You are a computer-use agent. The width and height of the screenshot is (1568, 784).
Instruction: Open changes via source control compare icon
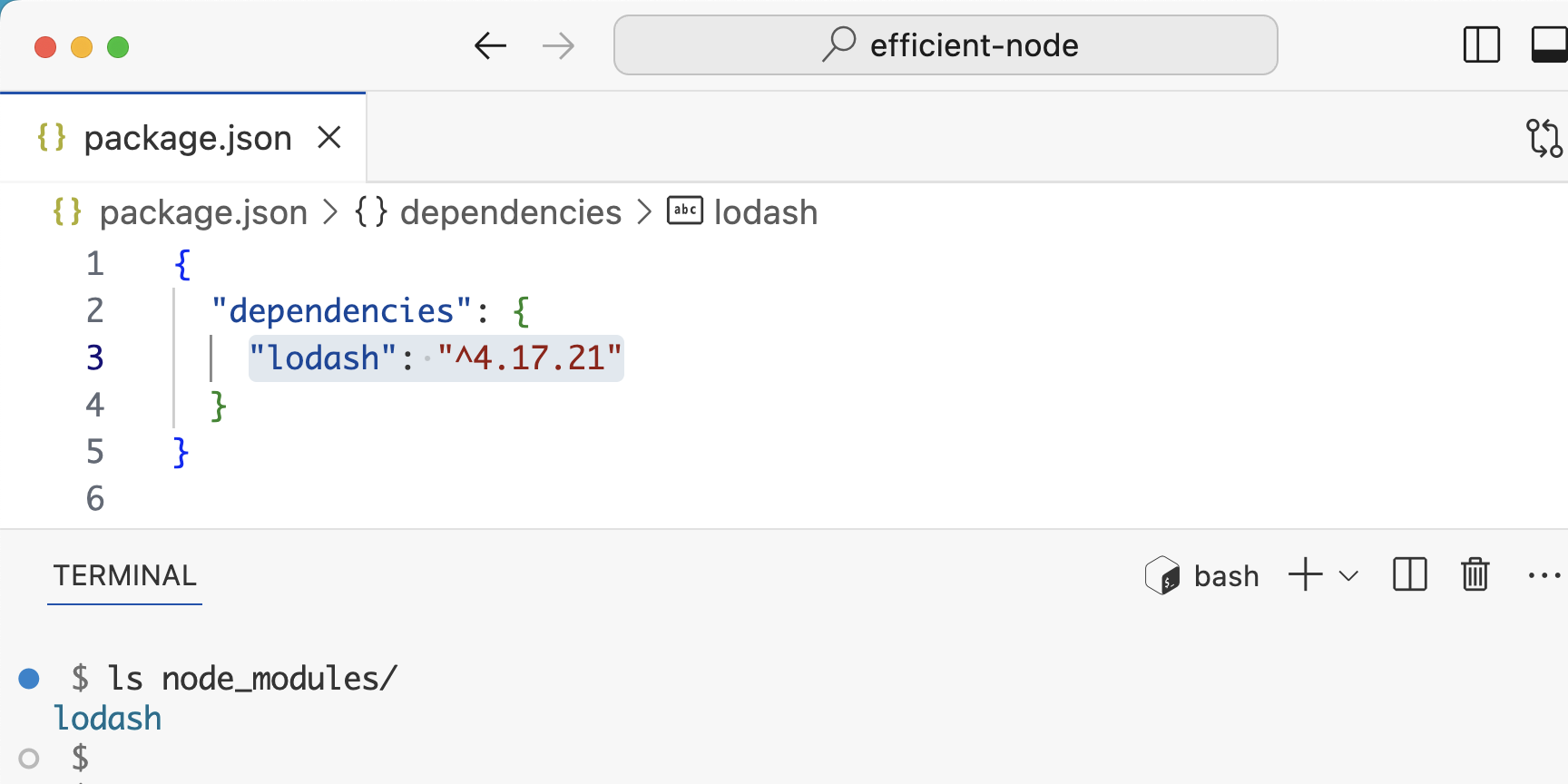coord(1543,138)
